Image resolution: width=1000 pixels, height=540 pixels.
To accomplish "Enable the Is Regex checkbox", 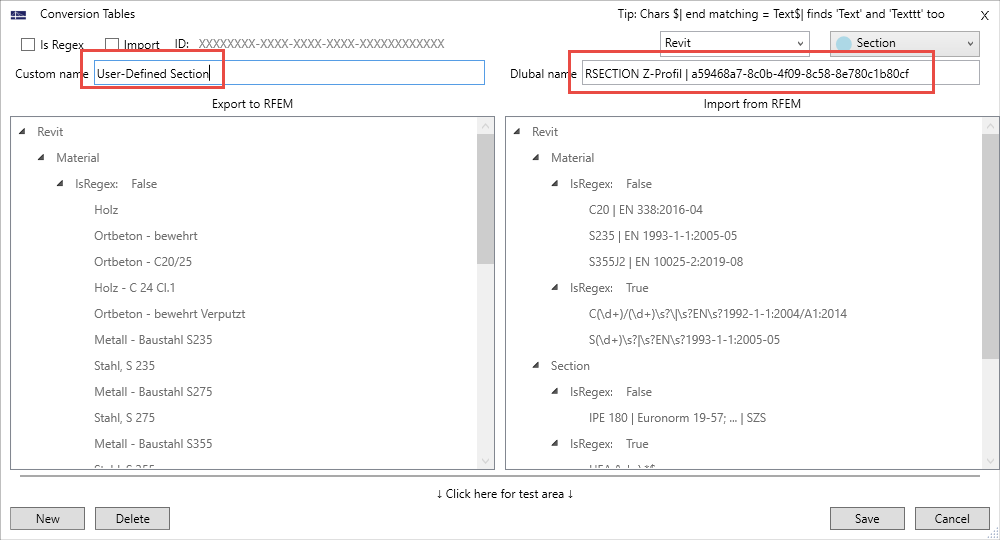I will [28, 44].
